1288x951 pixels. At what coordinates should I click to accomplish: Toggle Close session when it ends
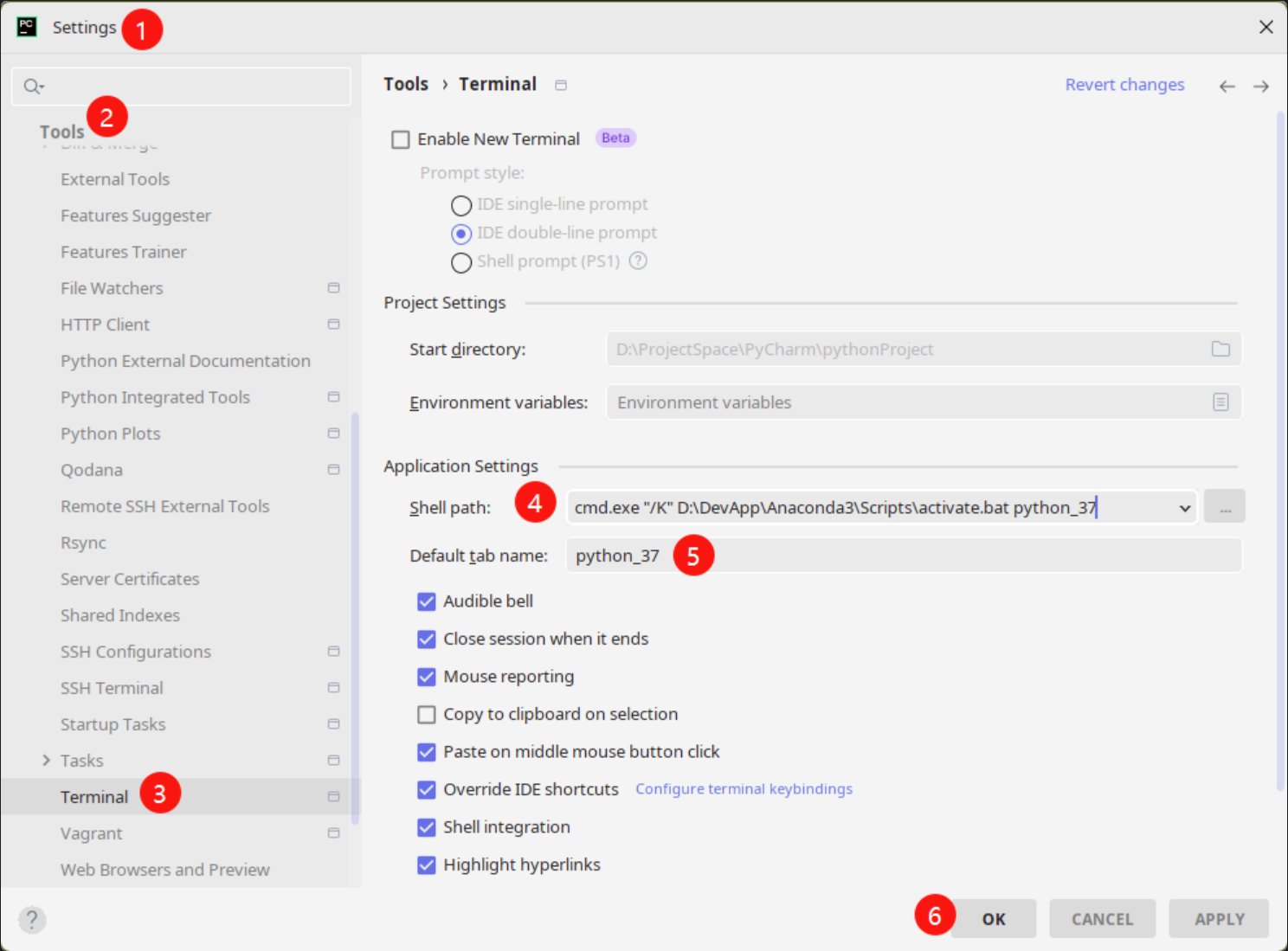pyautogui.click(x=427, y=639)
